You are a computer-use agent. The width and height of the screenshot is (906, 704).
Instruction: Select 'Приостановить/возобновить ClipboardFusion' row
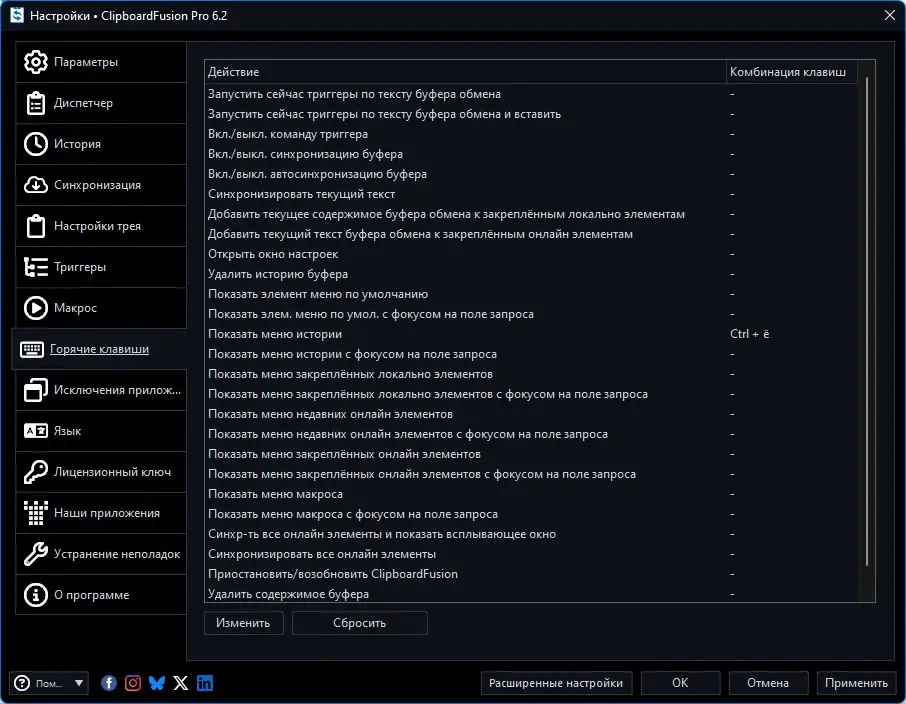click(532, 574)
